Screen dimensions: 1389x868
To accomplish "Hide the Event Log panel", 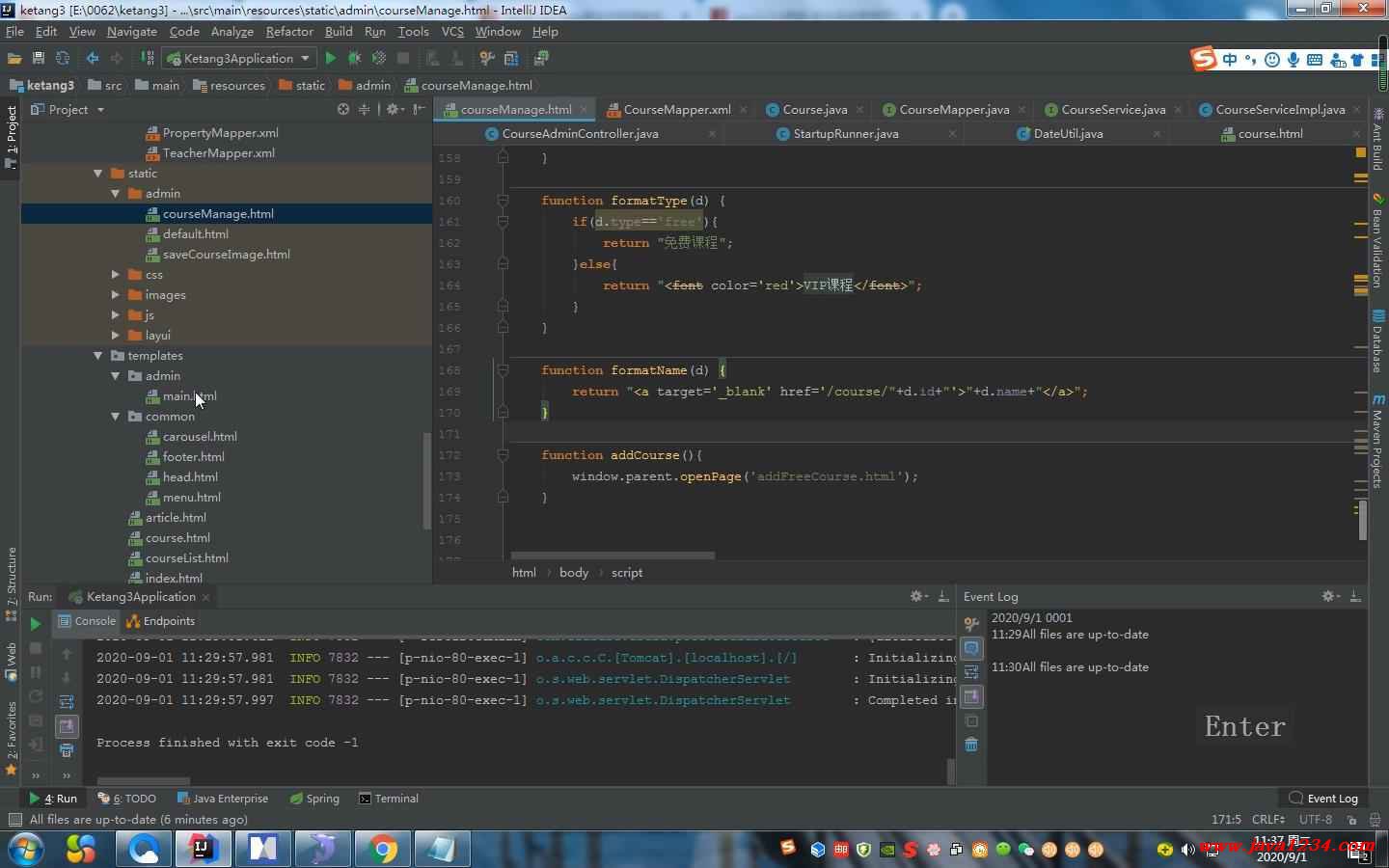I will [1355, 597].
